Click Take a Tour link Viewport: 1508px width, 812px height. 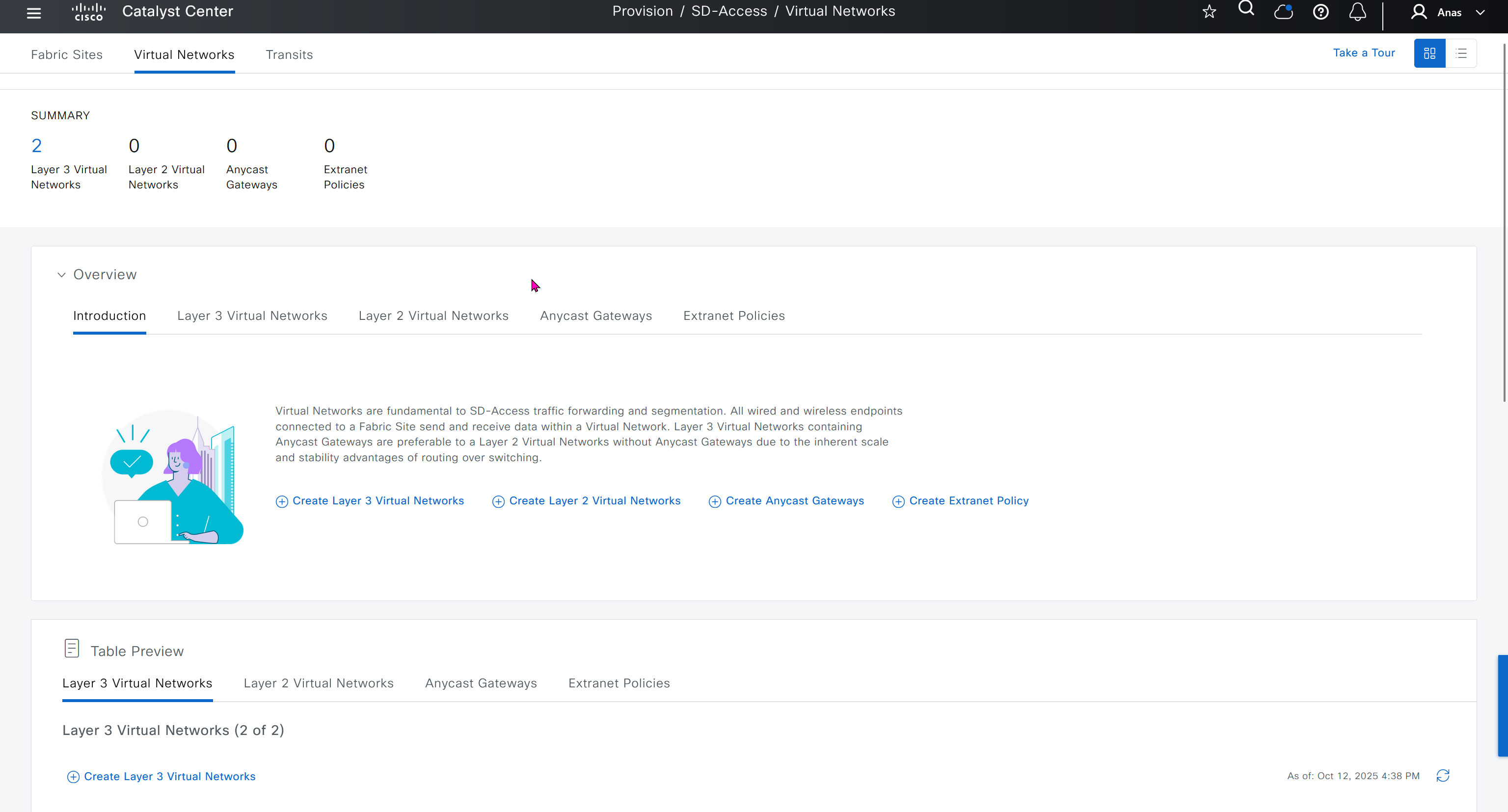point(1363,52)
